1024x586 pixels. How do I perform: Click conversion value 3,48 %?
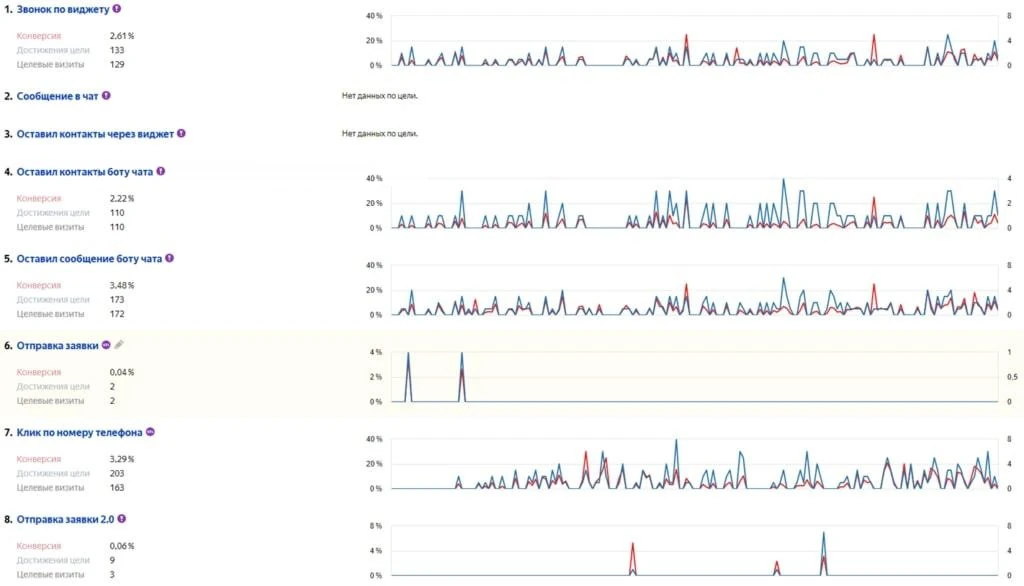[x=121, y=285]
